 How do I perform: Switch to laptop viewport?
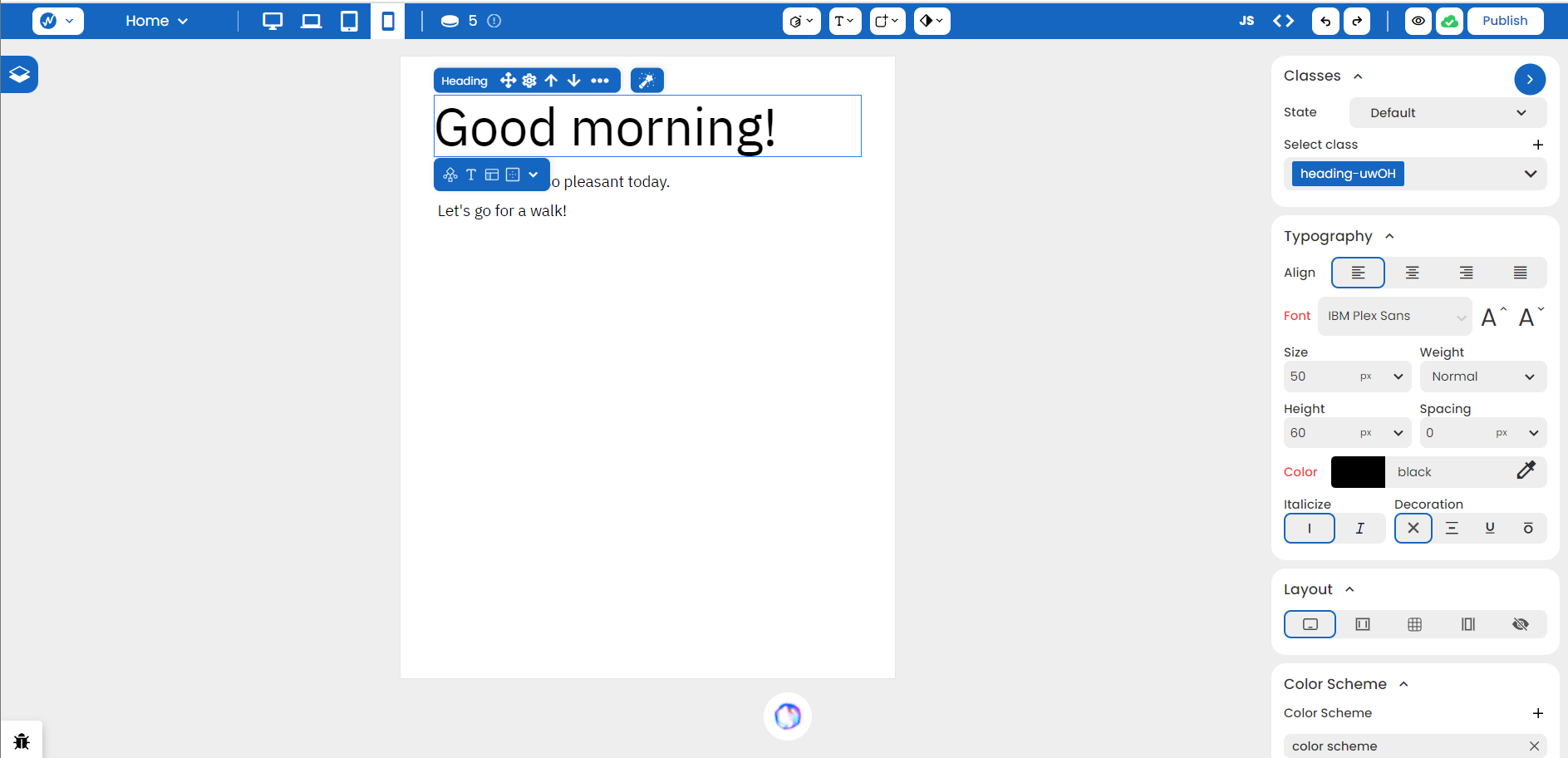tap(311, 21)
